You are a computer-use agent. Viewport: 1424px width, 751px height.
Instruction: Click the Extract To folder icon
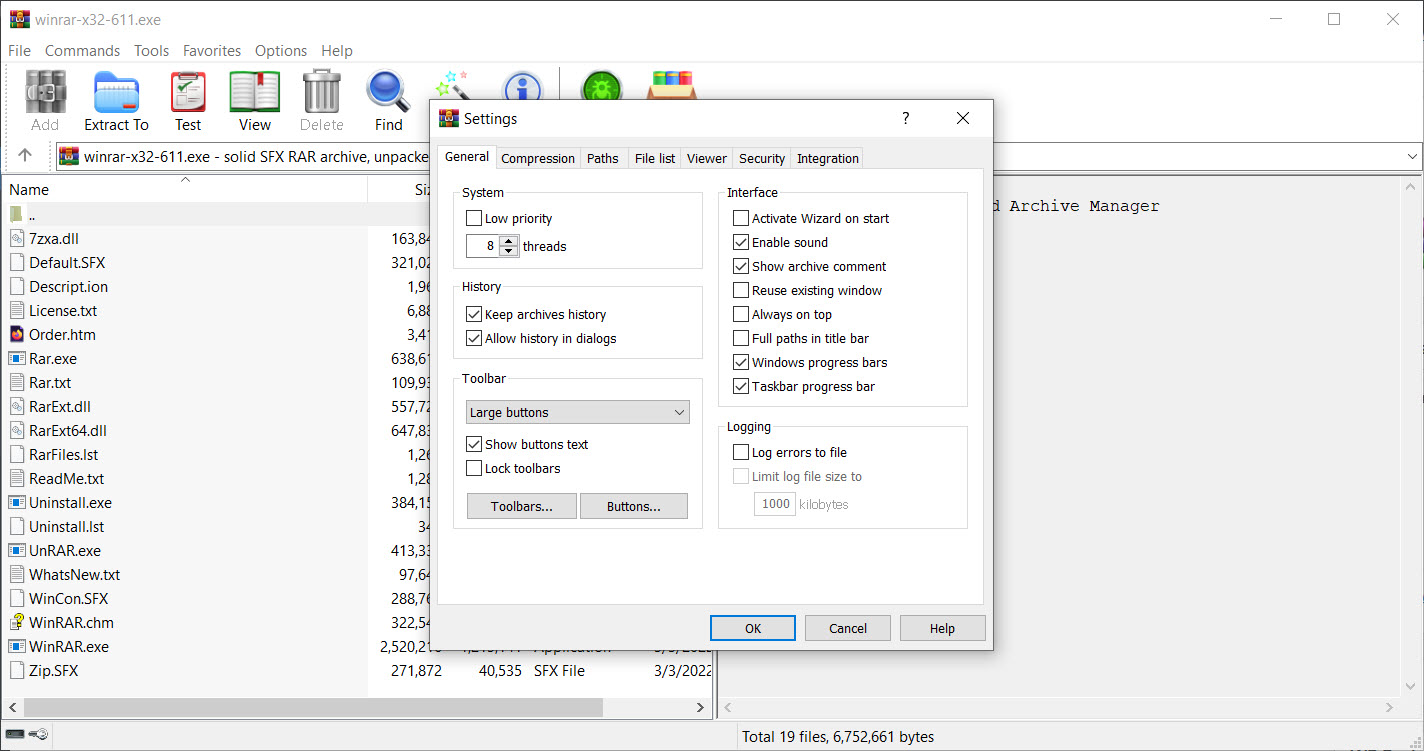click(116, 92)
